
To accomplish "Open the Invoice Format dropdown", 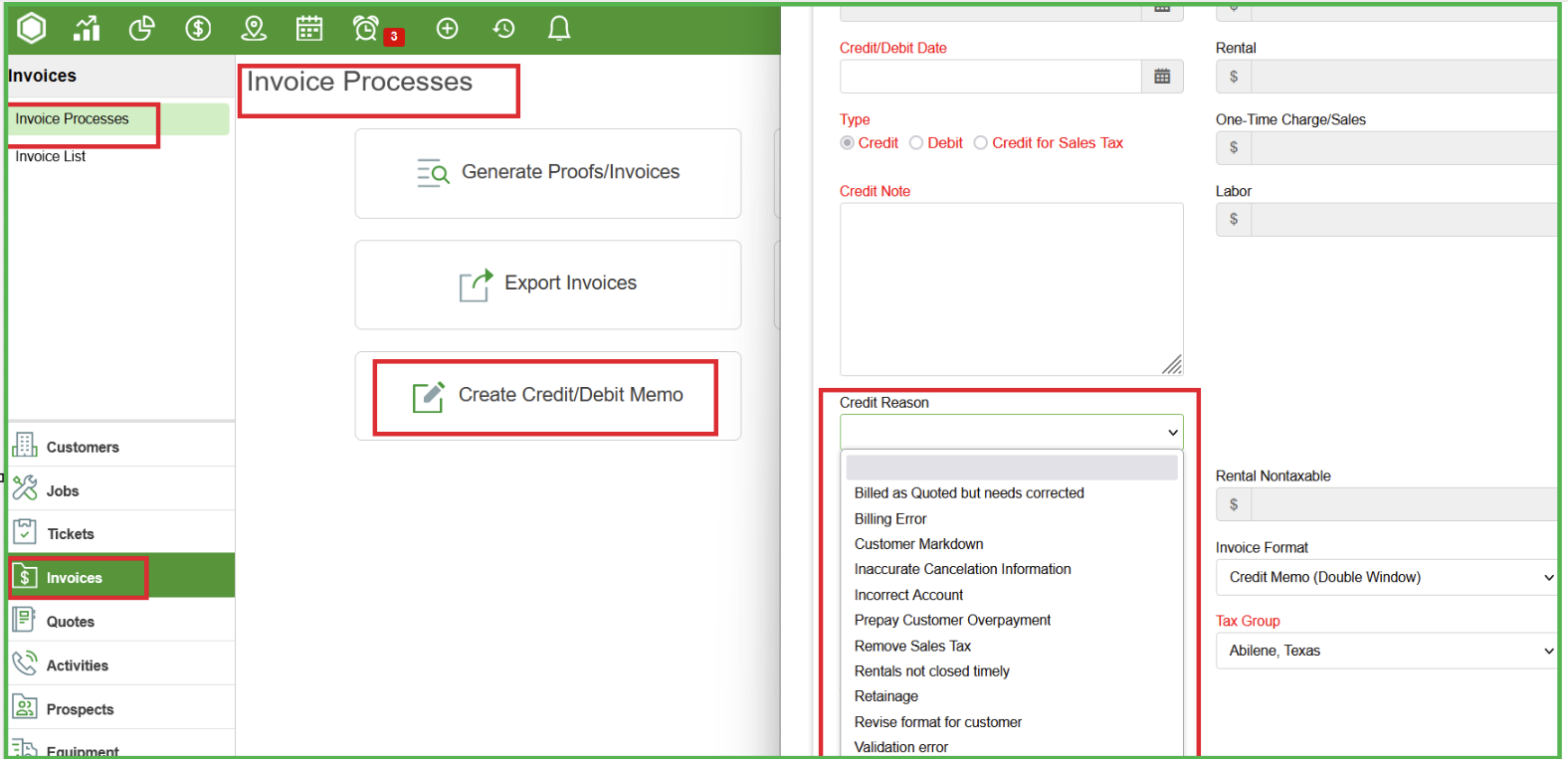I will pos(1387,577).
